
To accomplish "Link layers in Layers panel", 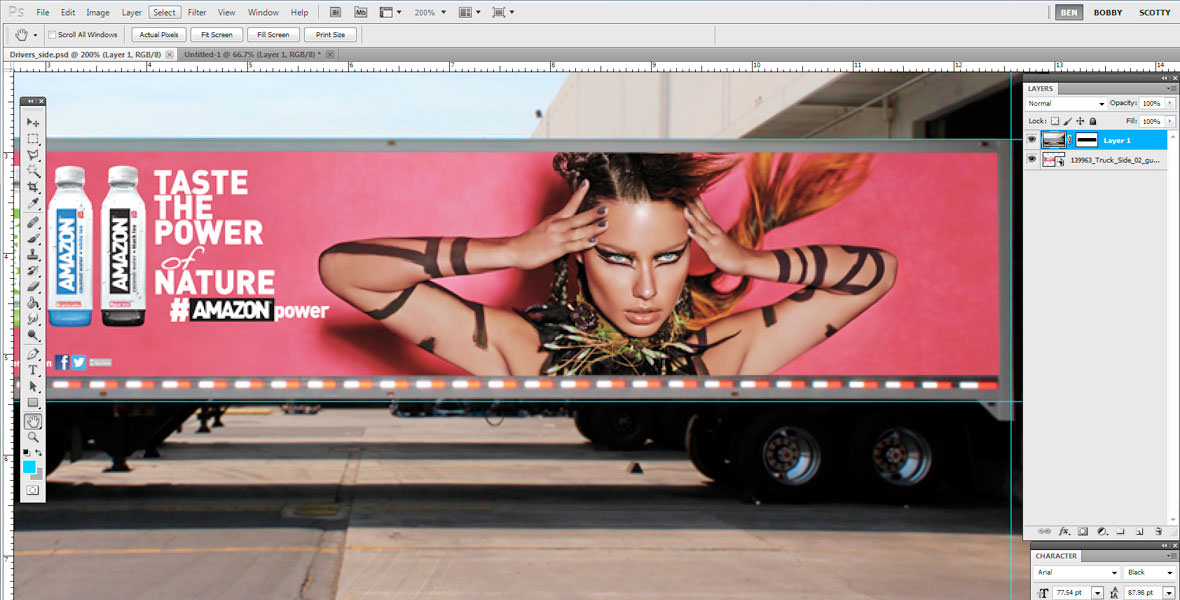I will tap(1045, 531).
